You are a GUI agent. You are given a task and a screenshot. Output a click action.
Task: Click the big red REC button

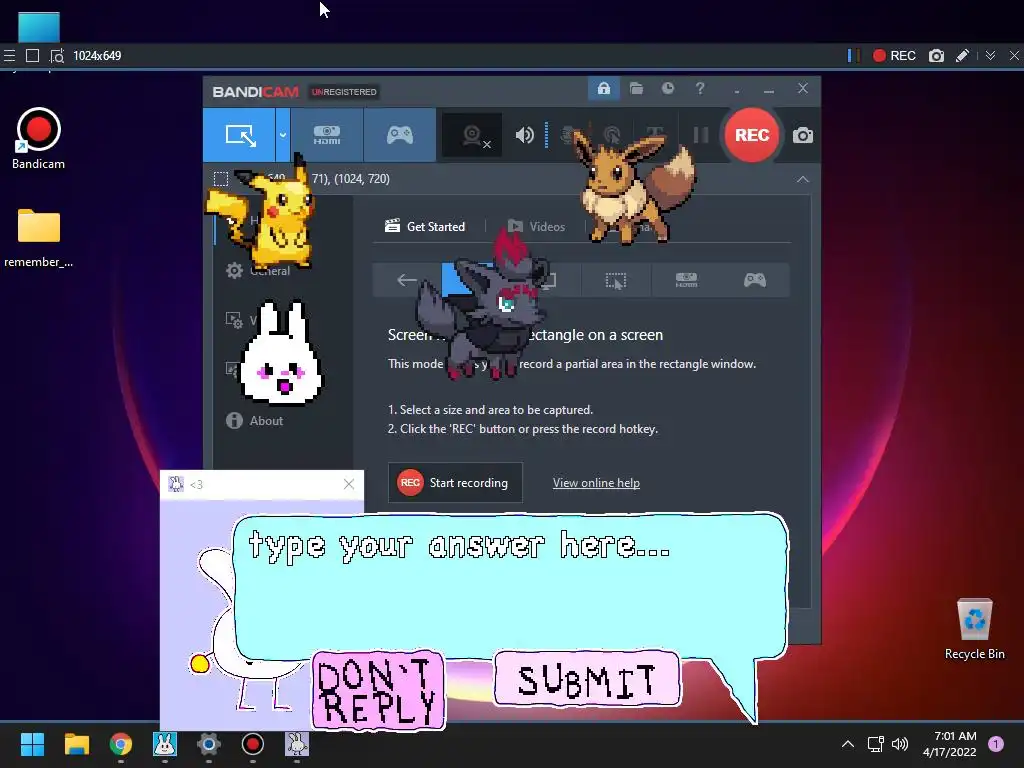click(x=752, y=135)
